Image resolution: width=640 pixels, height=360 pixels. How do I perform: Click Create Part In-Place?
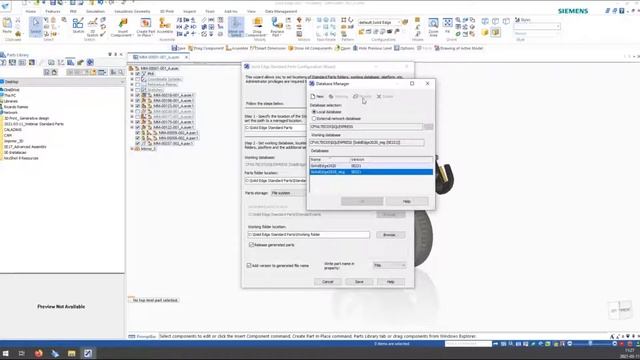(x=146, y=27)
